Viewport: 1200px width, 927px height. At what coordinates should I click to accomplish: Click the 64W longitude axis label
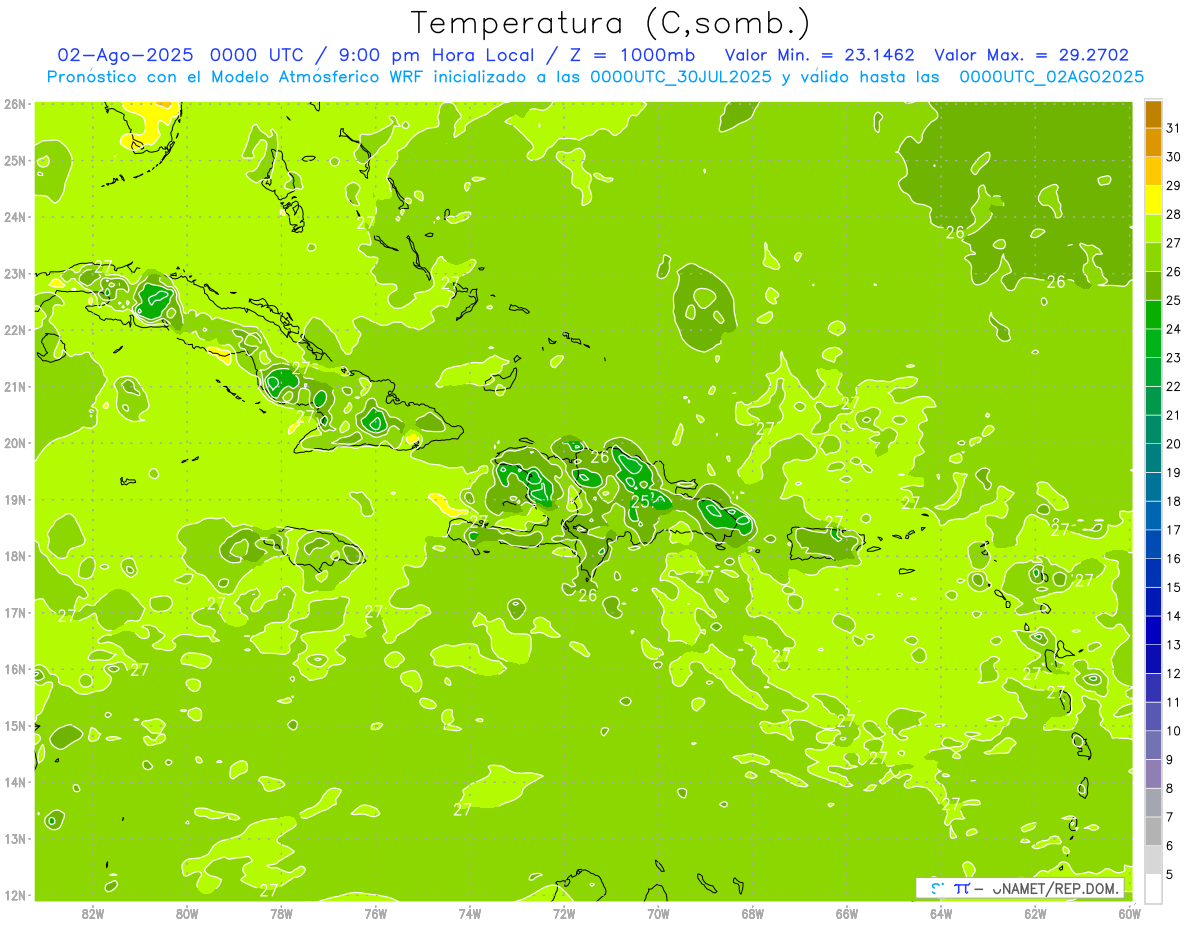click(x=941, y=913)
